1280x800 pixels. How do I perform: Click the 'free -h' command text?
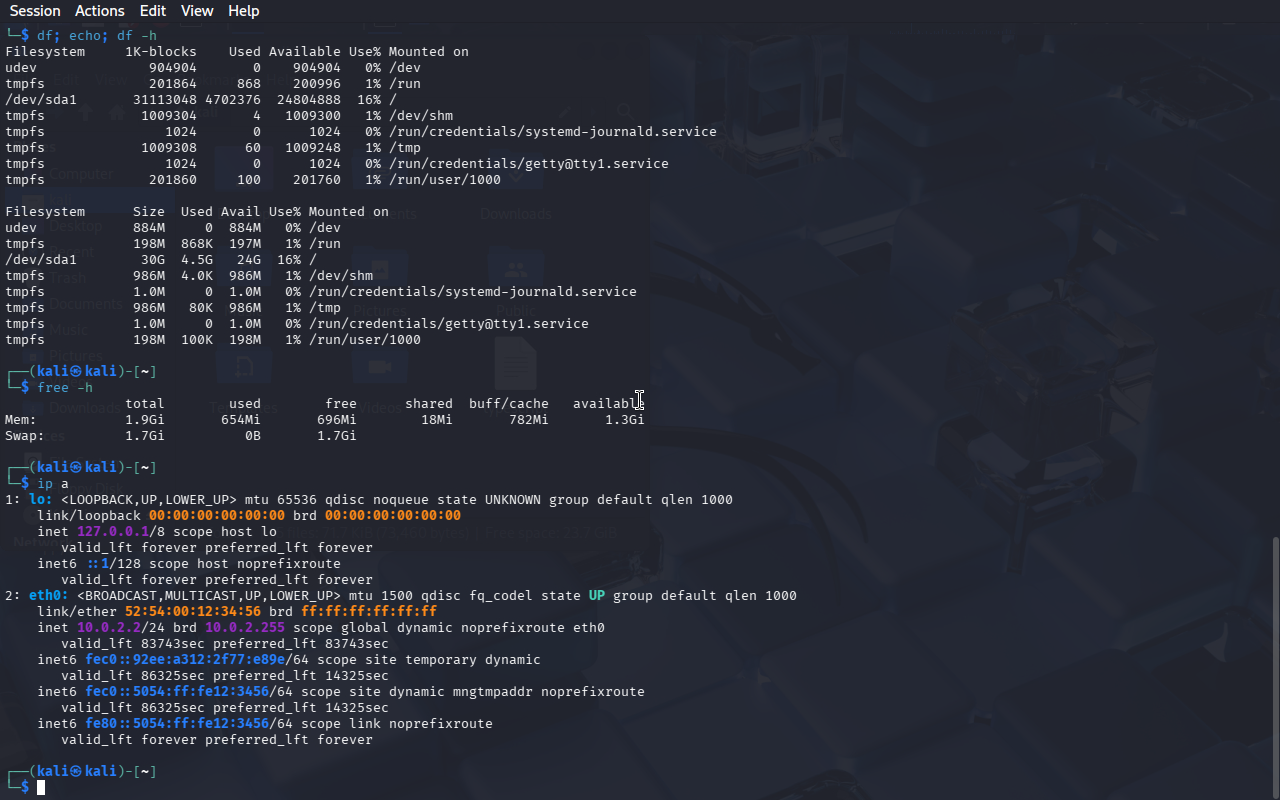tap(65, 388)
